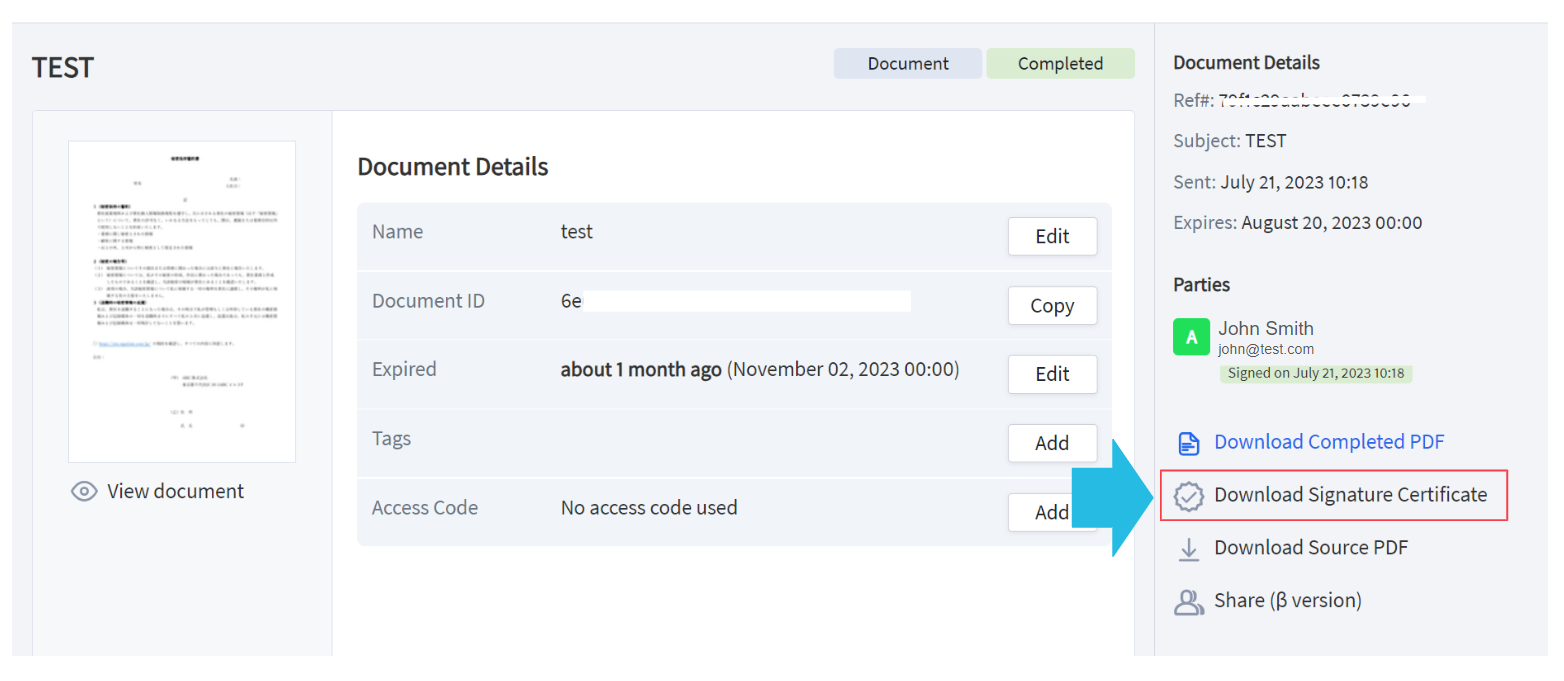The image size is (1564, 681).
Task: Copy the Document ID
Action: point(1052,305)
